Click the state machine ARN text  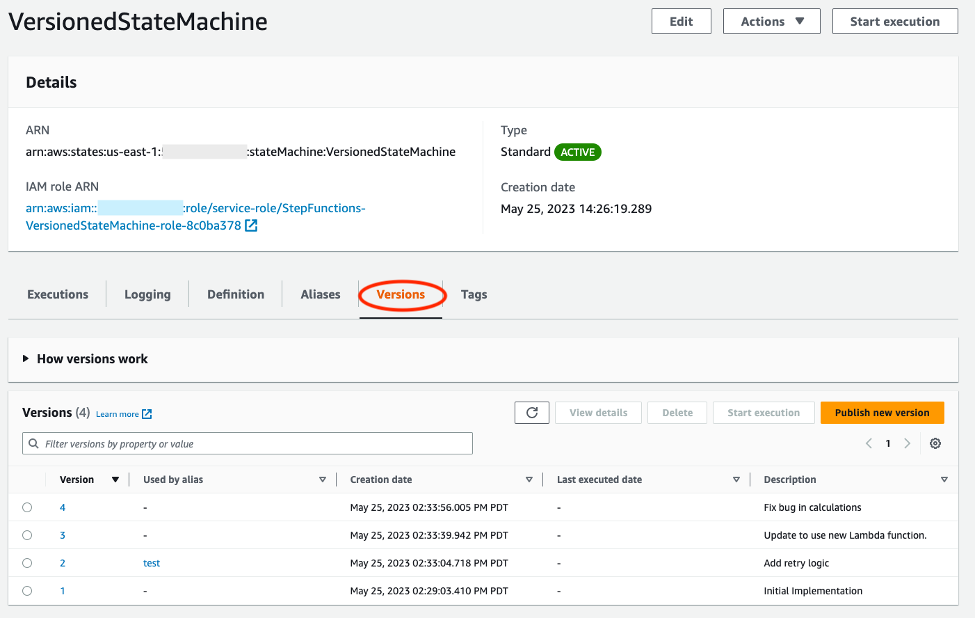241,152
